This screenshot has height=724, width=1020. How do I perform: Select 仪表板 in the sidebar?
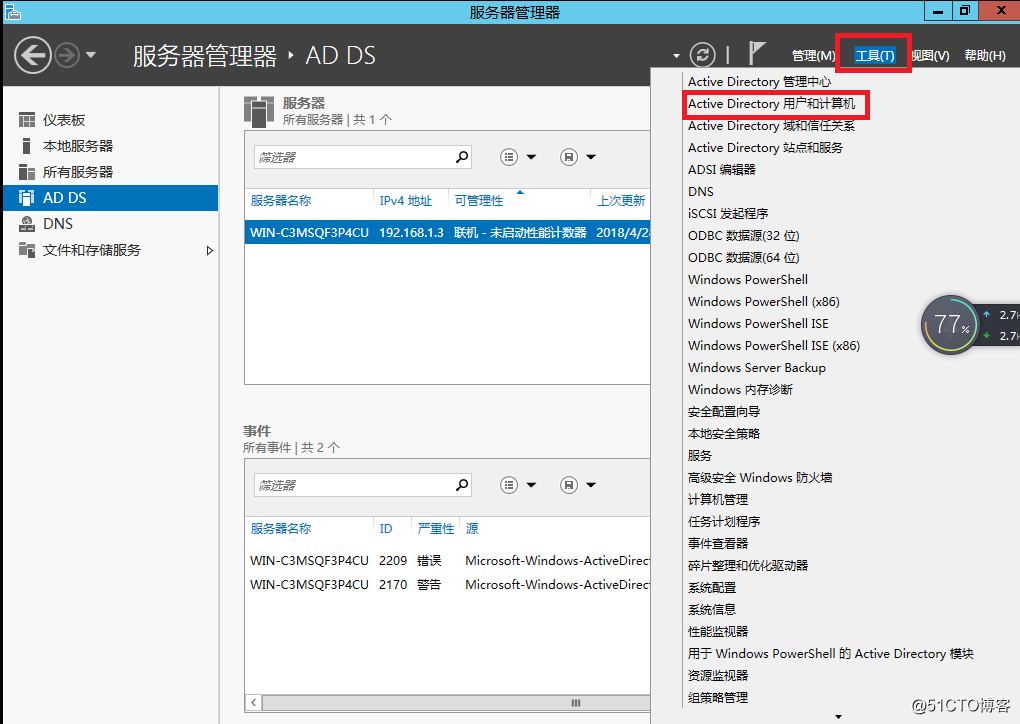pyautogui.click(x=111, y=120)
